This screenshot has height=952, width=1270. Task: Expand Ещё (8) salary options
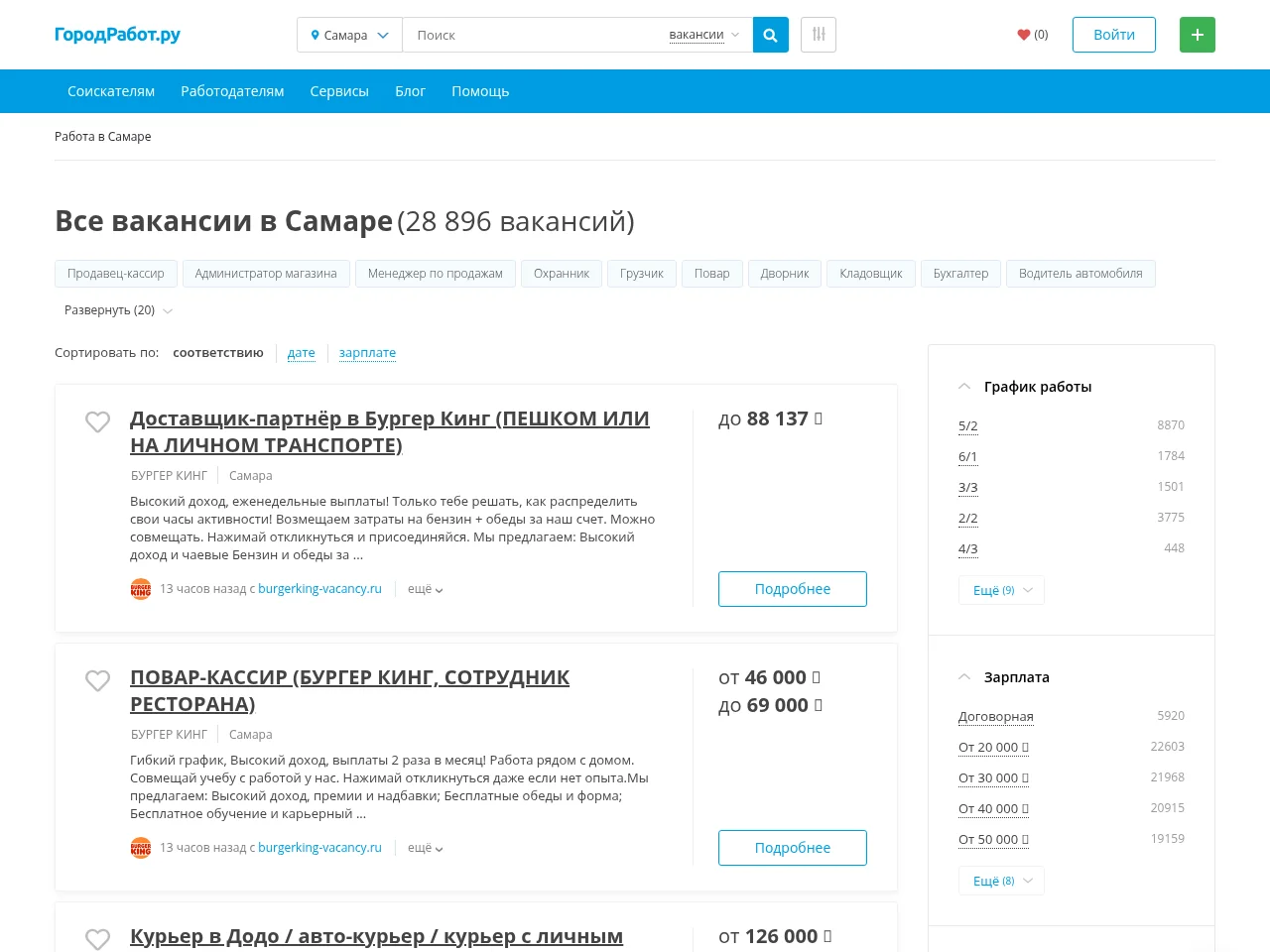point(1001,881)
